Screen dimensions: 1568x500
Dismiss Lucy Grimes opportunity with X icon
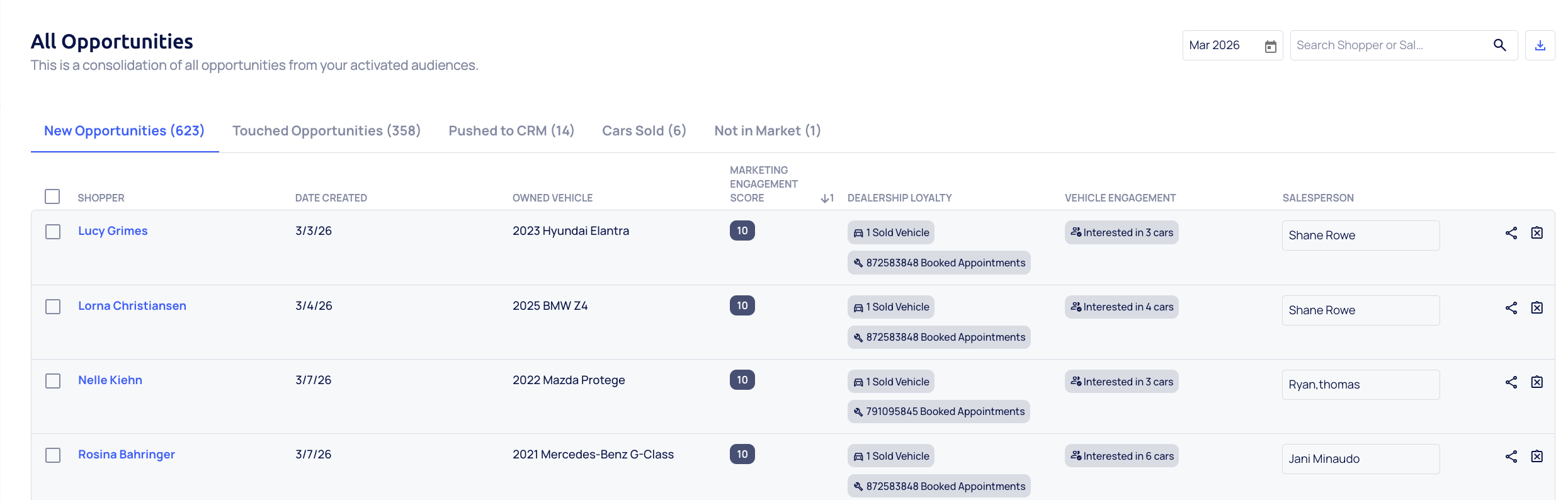(x=1537, y=233)
